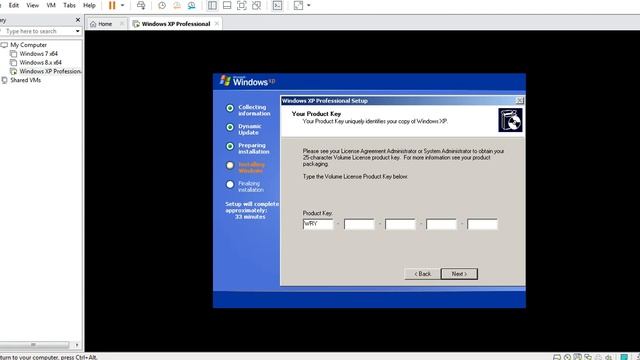Click the Preparing installation step indicator
Viewport: 640px width, 360px height.
[x=230, y=146]
